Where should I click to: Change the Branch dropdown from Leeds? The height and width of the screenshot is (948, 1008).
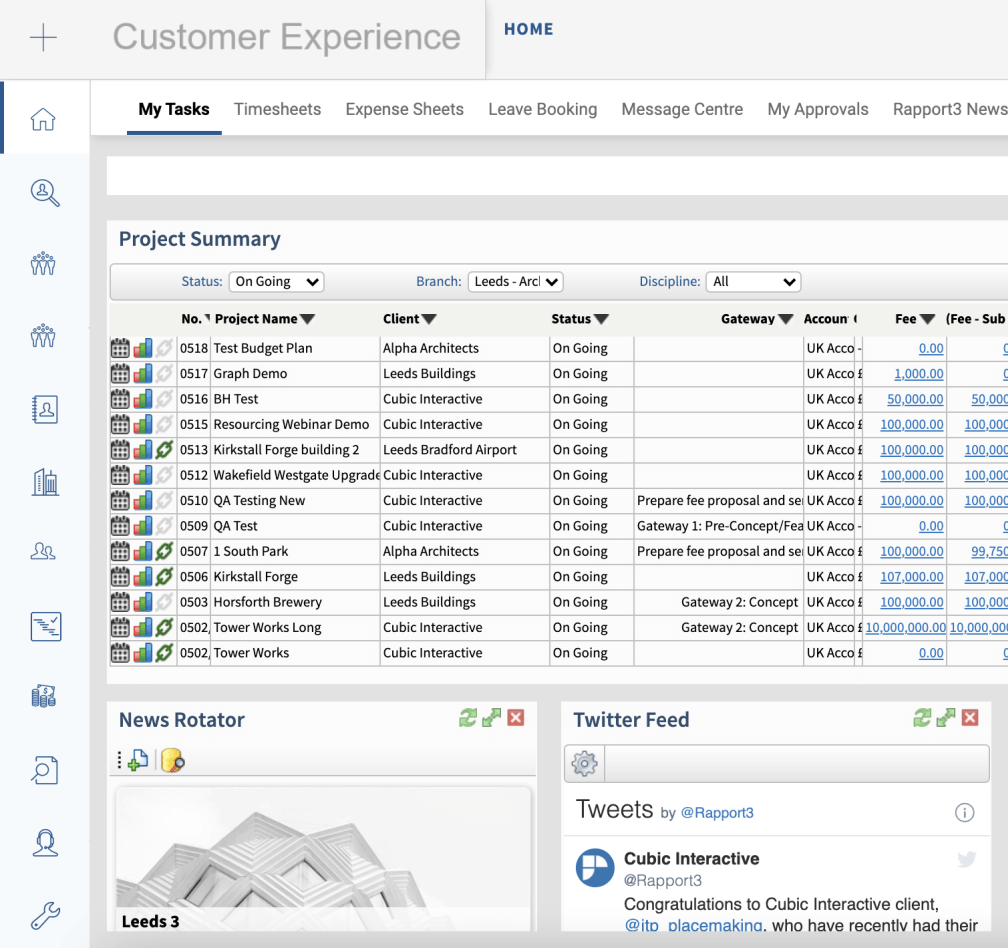[515, 281]
